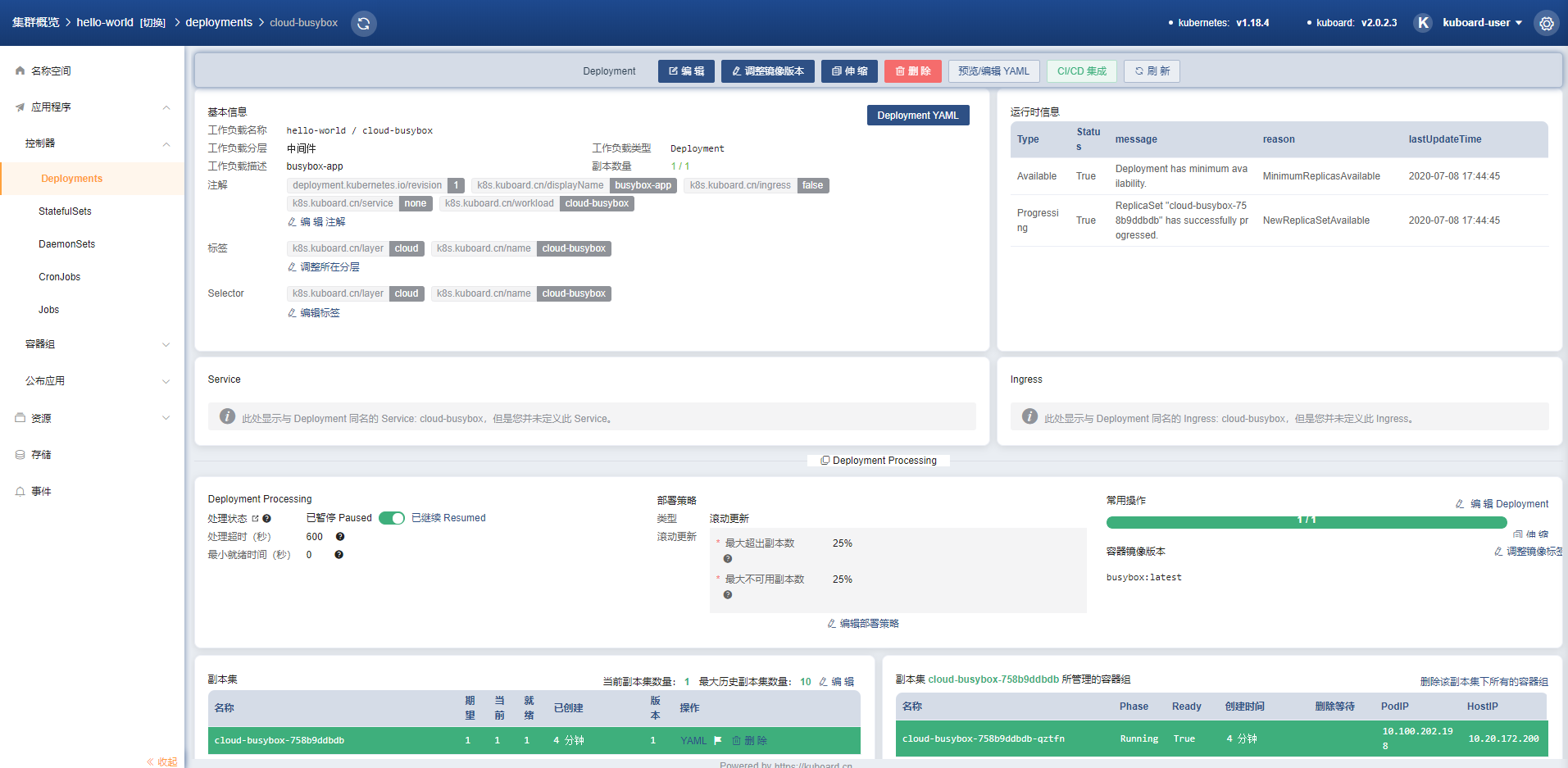Collapse the 控制器 submenu
The image size is (1568, 768).
pyautogui.click(x=166, y=144)
